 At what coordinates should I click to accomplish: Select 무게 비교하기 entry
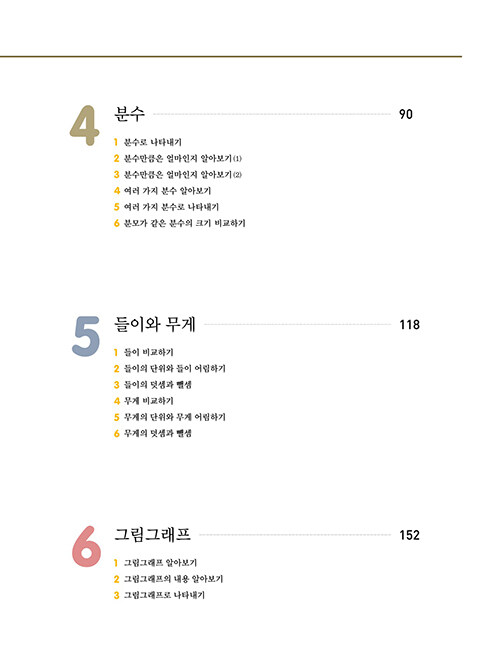[x=149, y=401]
